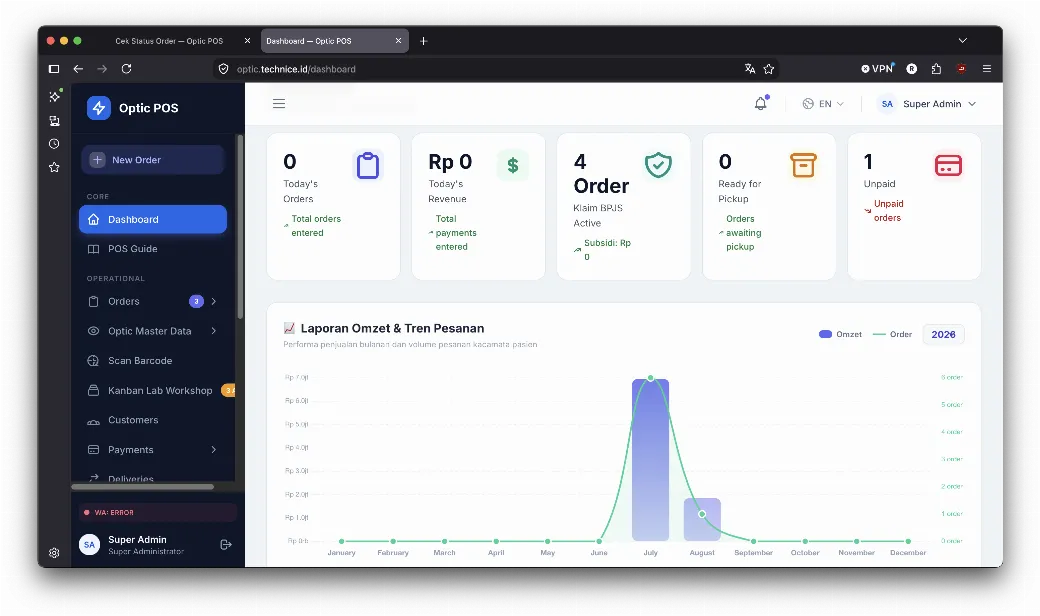Open Customers menu item
The height and width of the screenshot is (616, 1040).
(153, 420)
